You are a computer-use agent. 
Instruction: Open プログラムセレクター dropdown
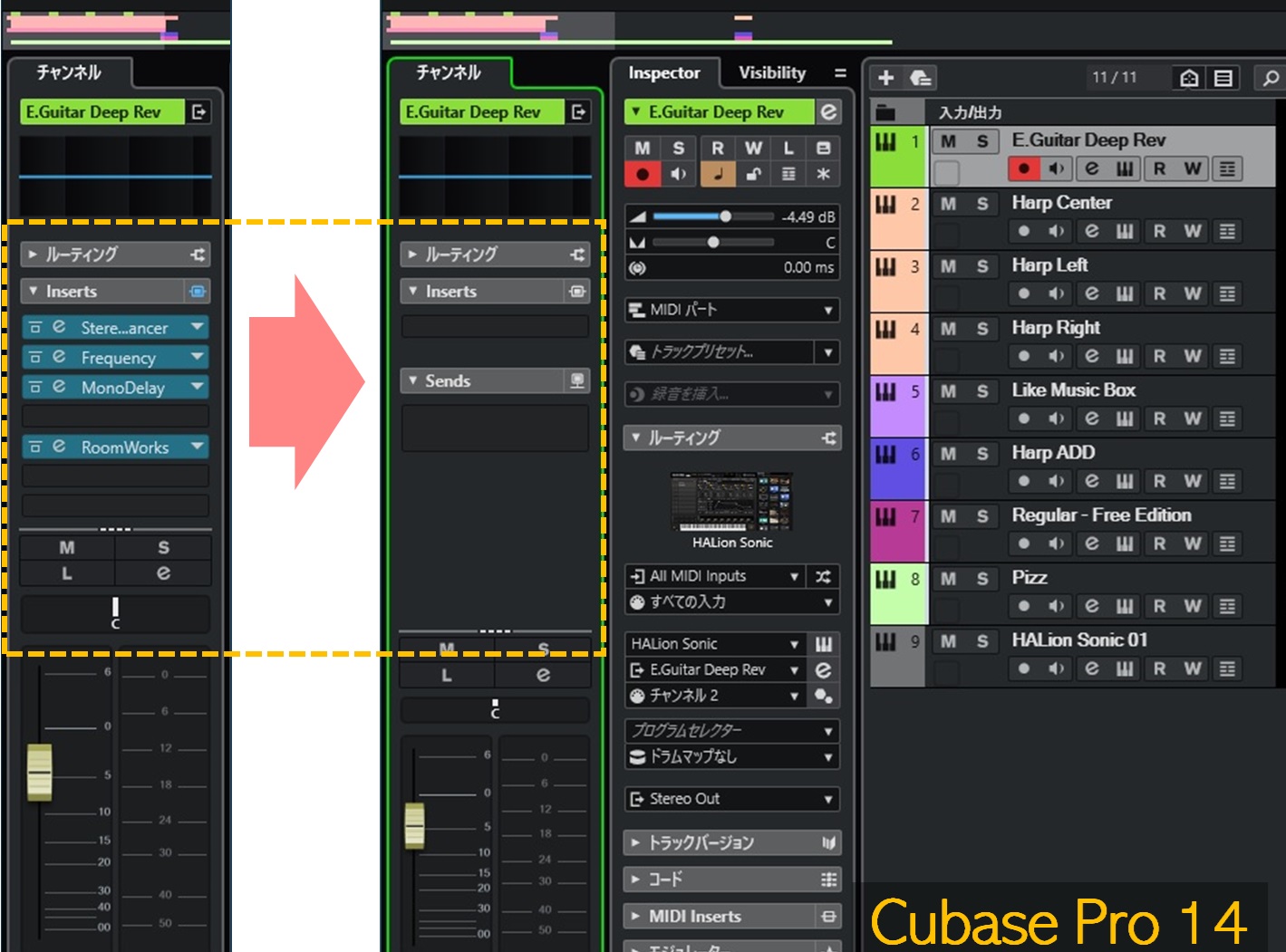[x=732, y=730]
